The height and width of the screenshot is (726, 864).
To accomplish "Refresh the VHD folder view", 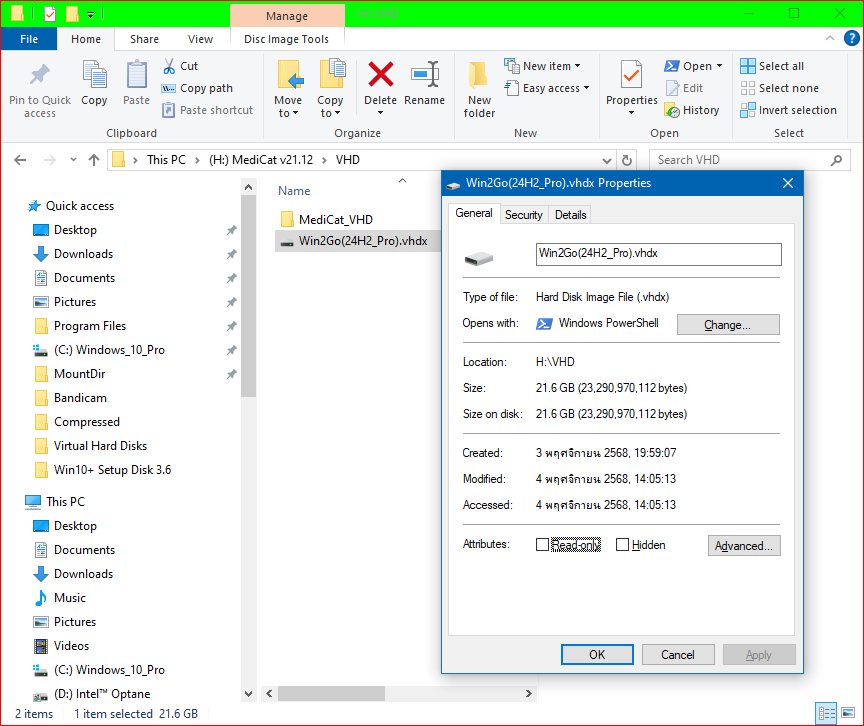I will point(627,160).
